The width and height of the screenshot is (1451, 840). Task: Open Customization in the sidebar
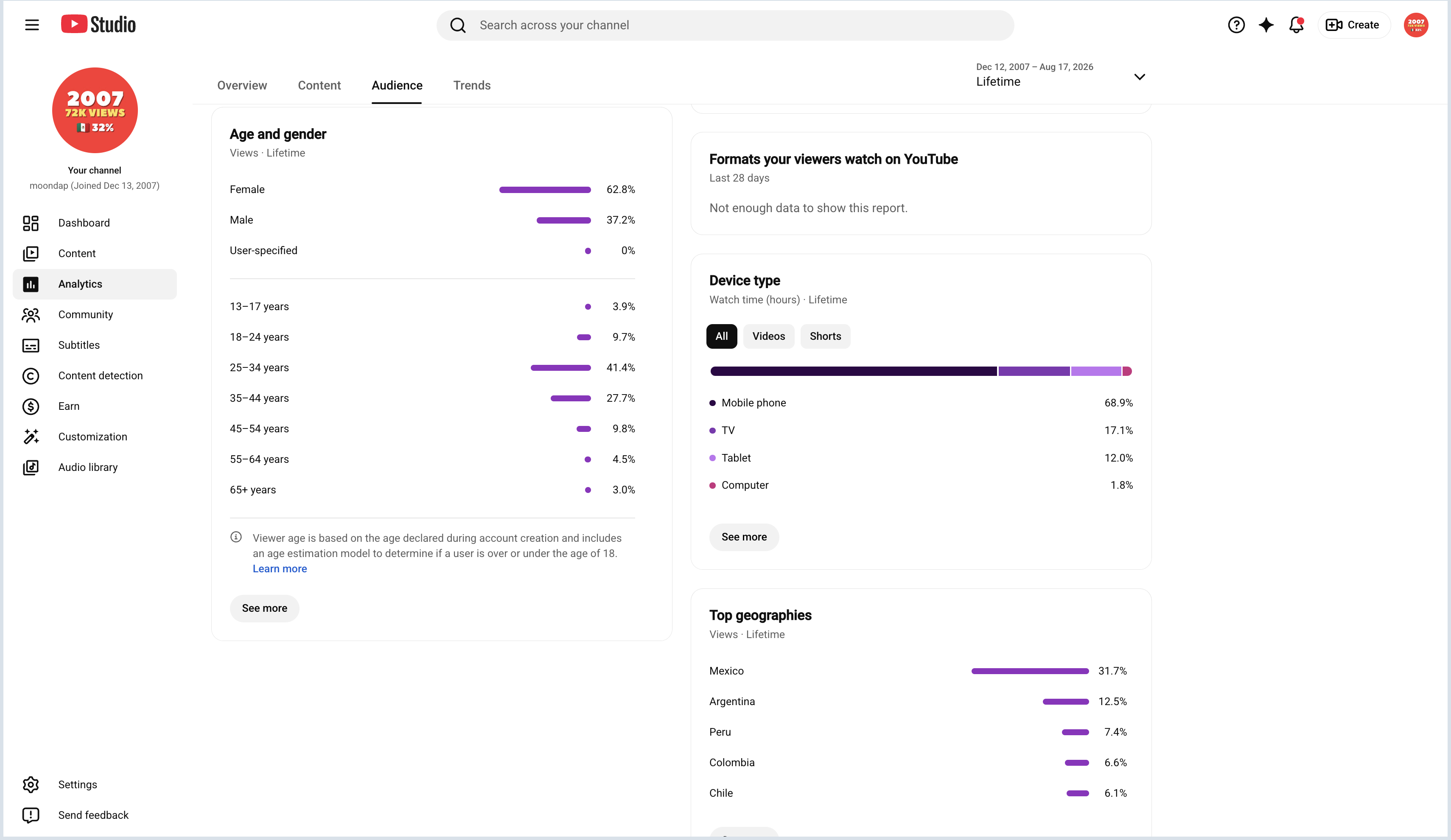[95, 437]
